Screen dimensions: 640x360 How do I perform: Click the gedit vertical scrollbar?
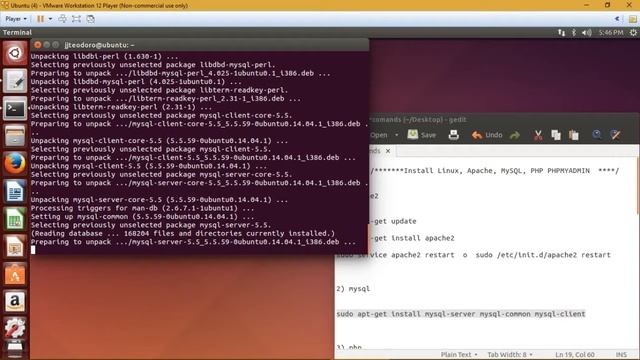point(638,186)
